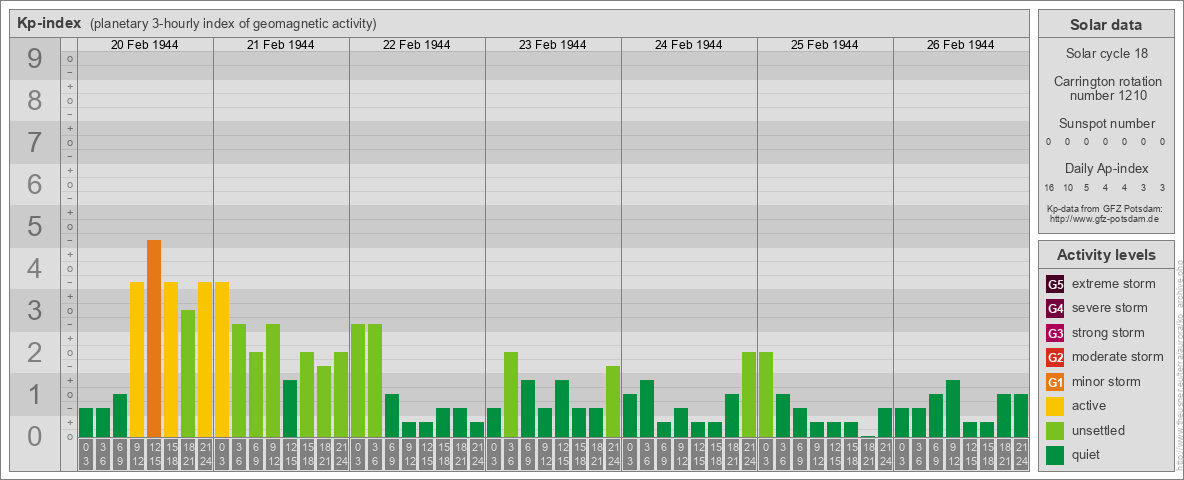The height and width of the screenshot is (480, 1184).
Task: Click the Ap-index value 10
Action: click(1068, 187)
